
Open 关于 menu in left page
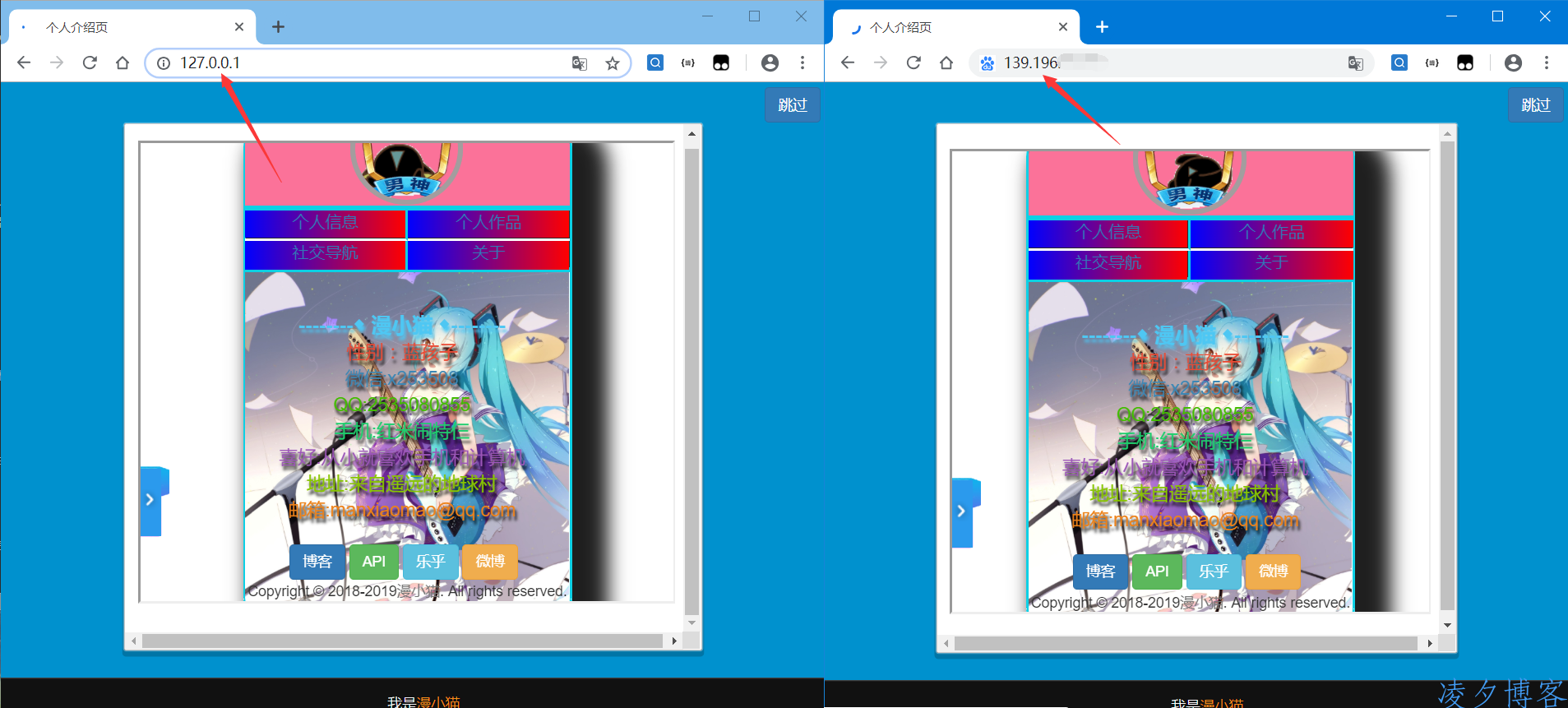pyautogui.click(x=488, y=253)
